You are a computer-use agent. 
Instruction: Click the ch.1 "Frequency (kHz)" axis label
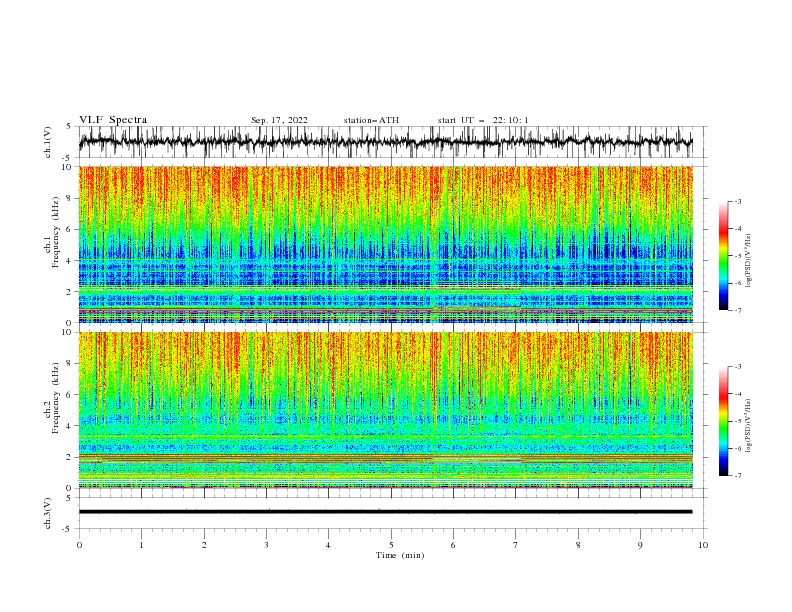(x=53, y=233)
